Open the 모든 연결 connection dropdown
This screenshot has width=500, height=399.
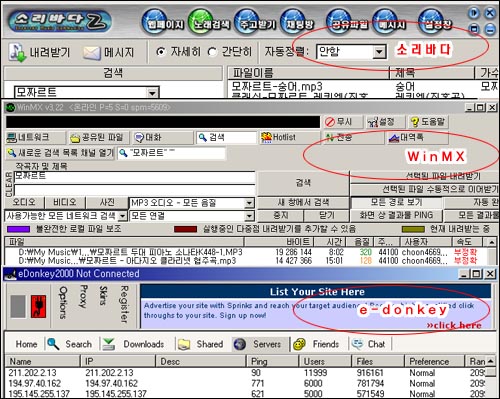249,216
